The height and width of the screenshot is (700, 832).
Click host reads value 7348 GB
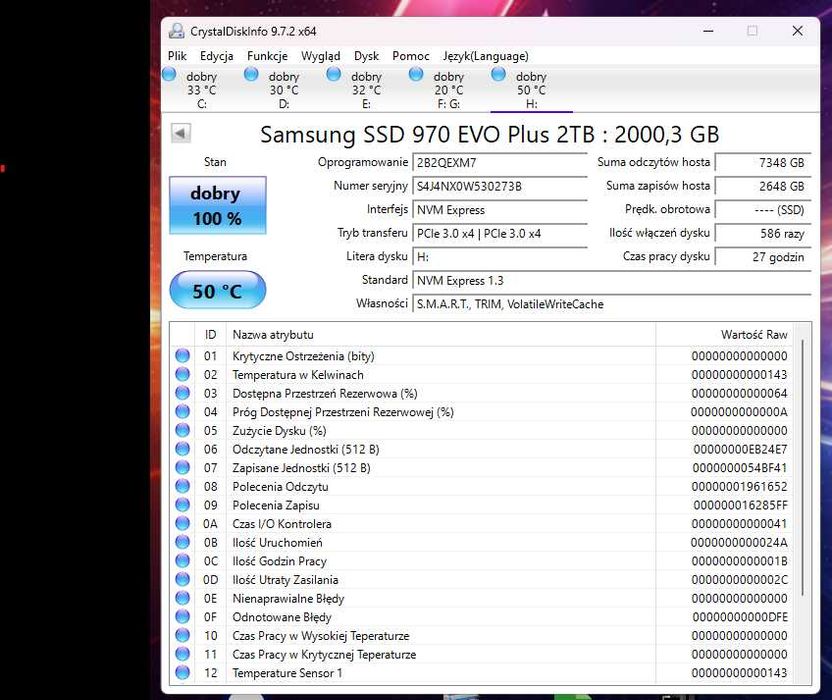pyautogui.click(x=763, y=162)
